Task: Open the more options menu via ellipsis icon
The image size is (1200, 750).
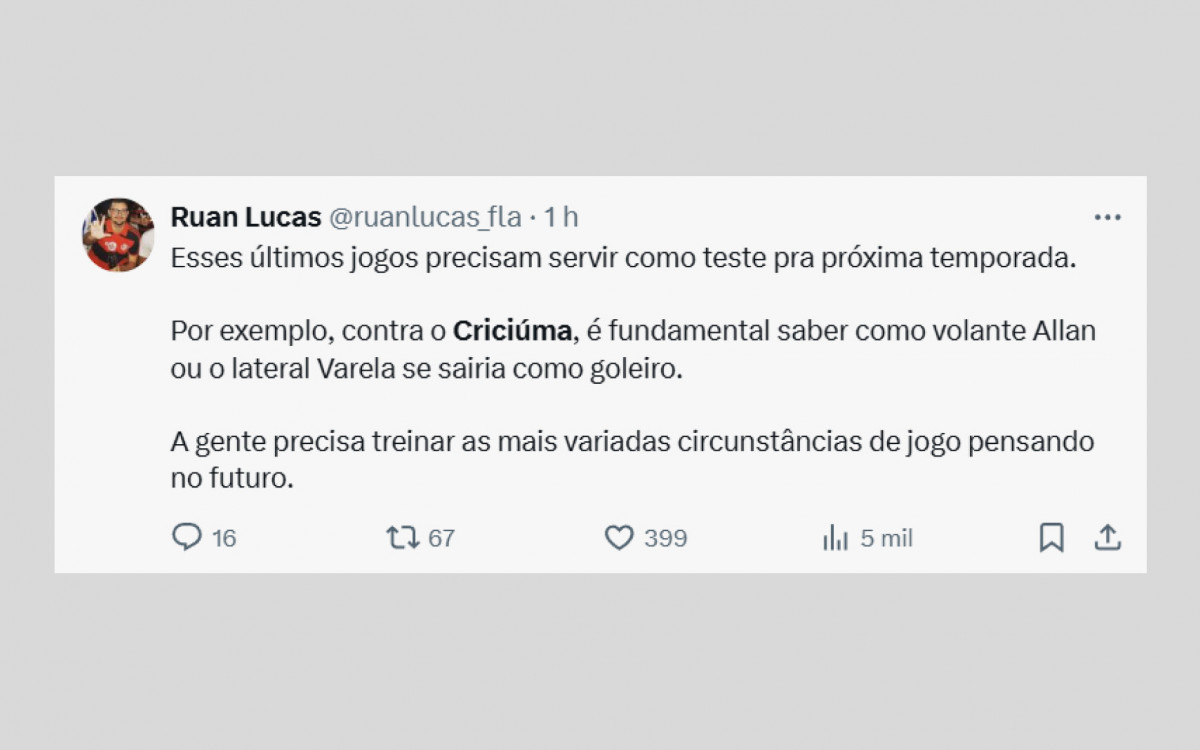Action: pyautogui.click(x=1108, y=215)
